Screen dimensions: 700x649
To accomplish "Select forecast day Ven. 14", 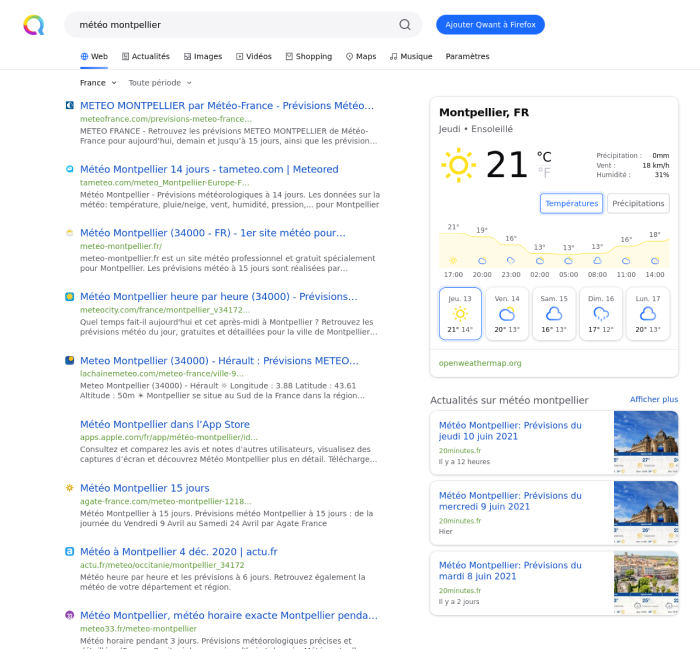I will [x=507, y=314].
